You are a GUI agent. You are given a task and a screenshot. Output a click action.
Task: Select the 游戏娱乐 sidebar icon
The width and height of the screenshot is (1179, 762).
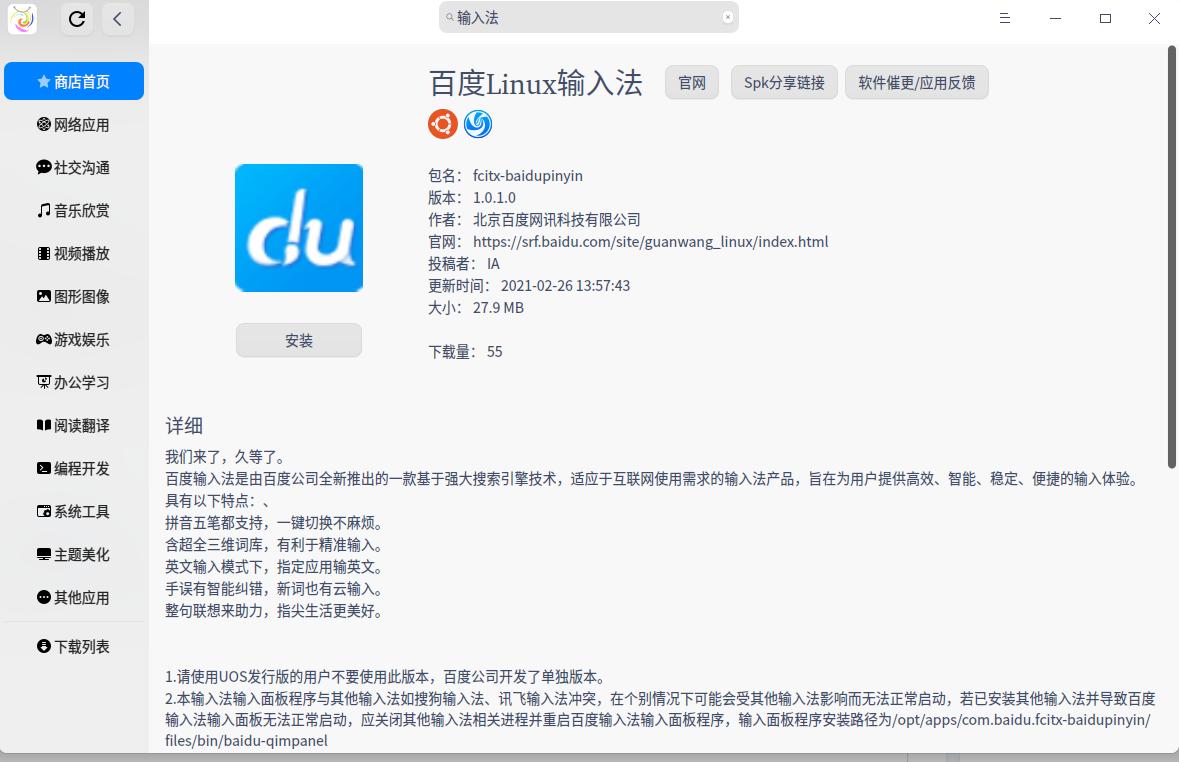pyautogui.click(x=42, y=339)
